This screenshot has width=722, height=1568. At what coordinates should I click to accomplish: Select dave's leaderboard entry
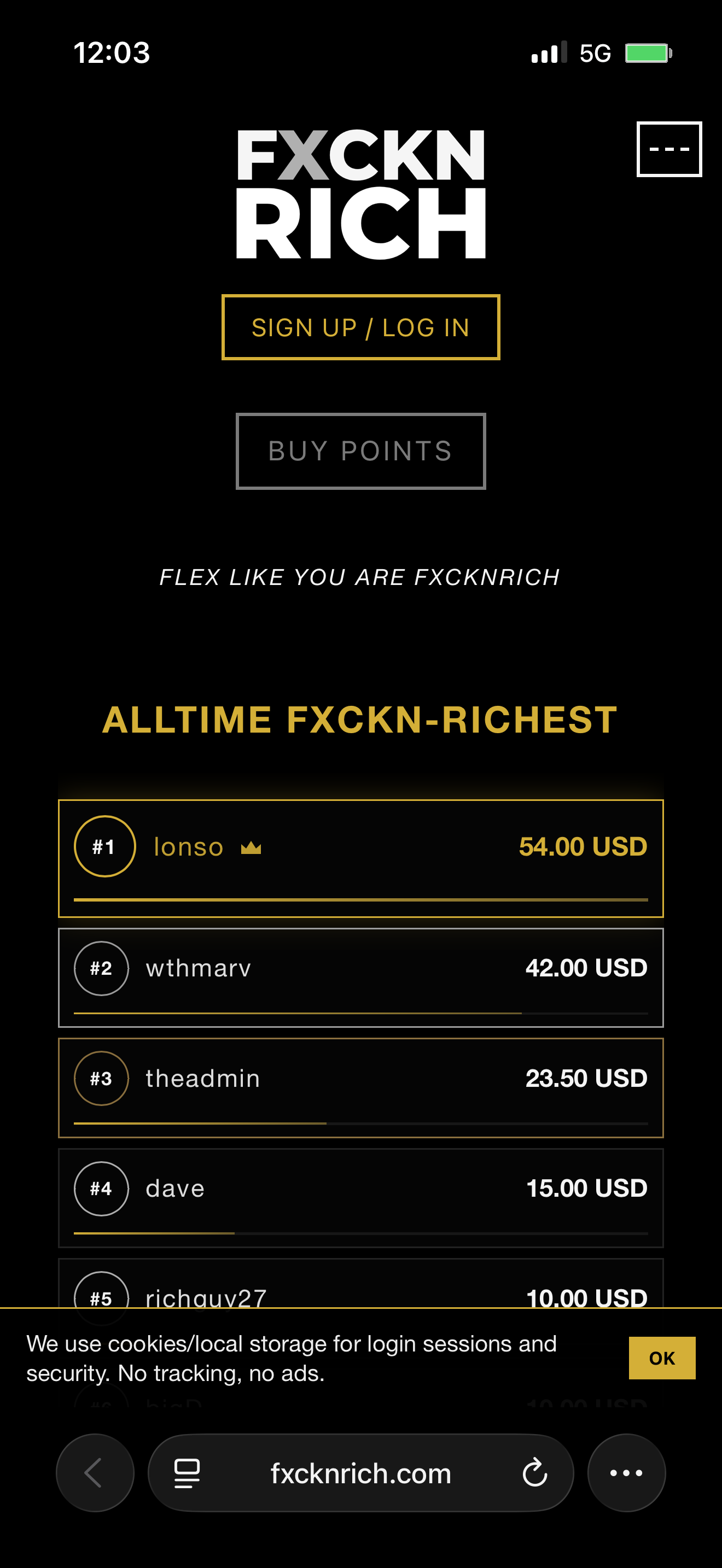[x=360, y=1196]
